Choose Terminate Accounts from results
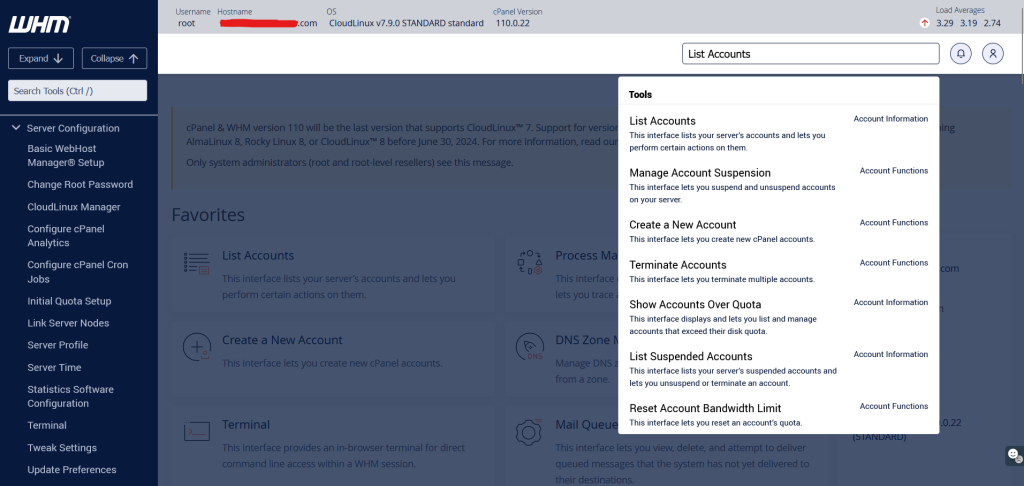Image resolution: width=1024 pixels, height=486 pixels. point(677,265)
